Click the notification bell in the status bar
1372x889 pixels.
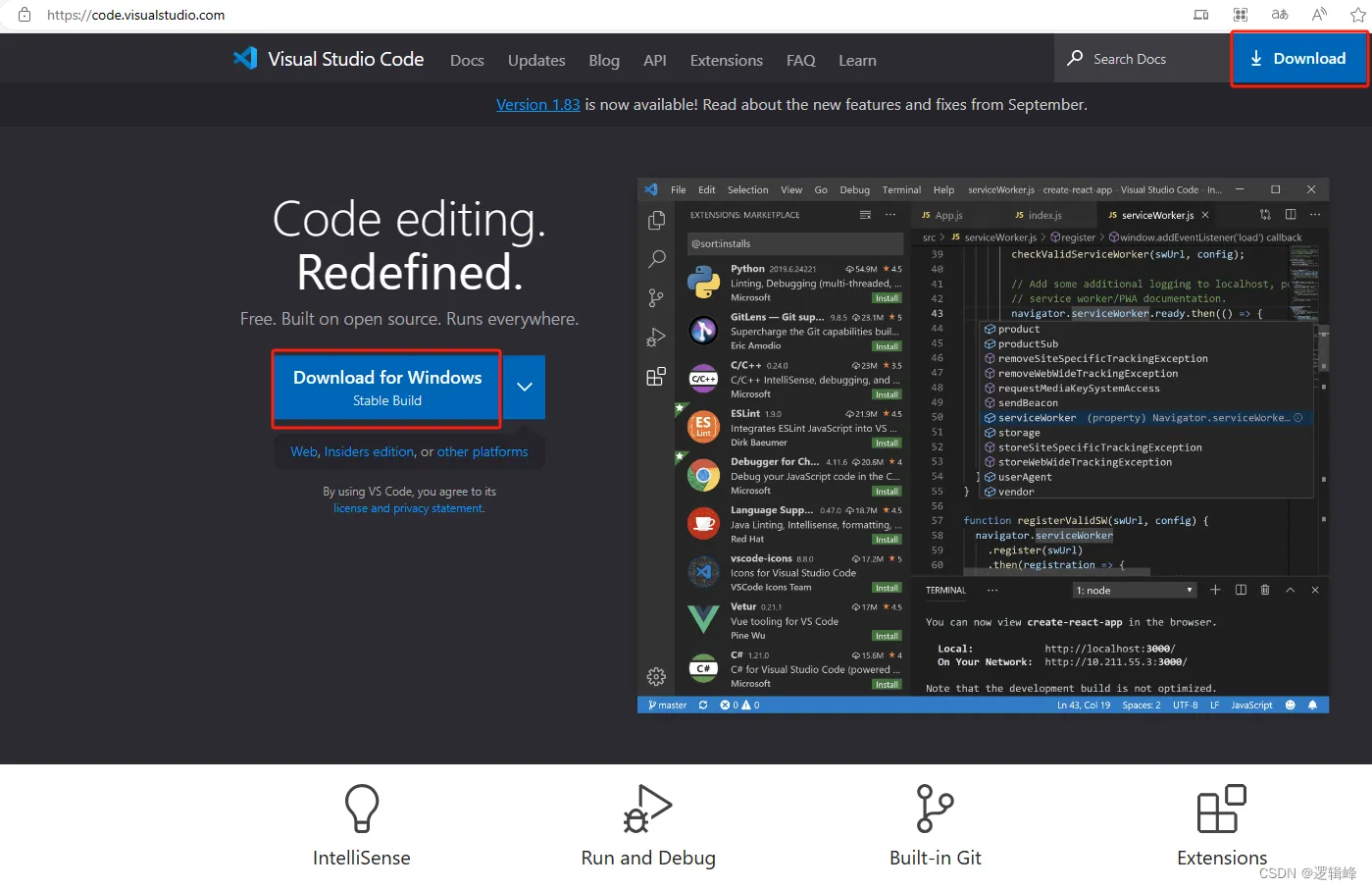[x=1312, y=705]
